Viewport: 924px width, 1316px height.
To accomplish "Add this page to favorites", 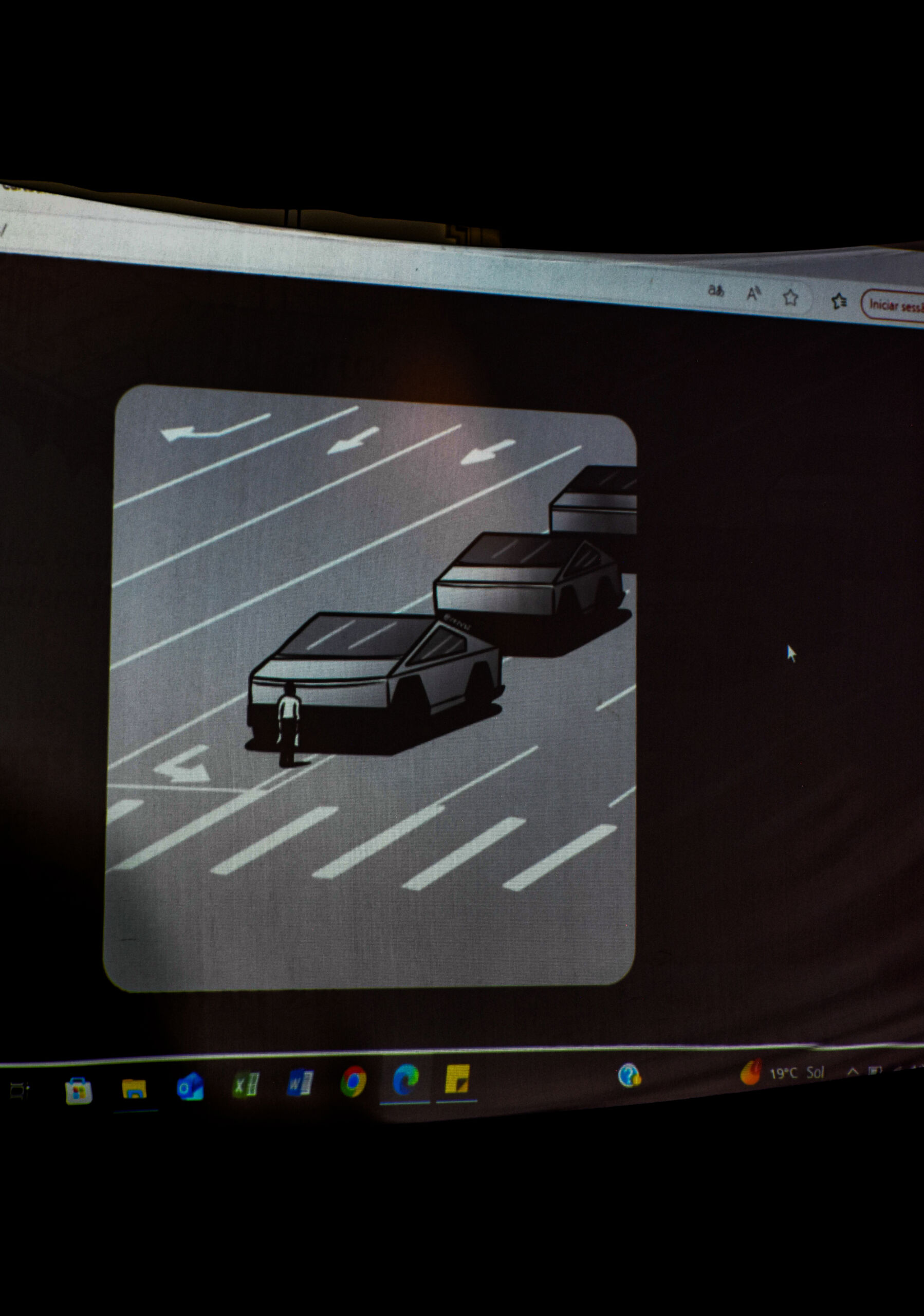I will (790, 298).
